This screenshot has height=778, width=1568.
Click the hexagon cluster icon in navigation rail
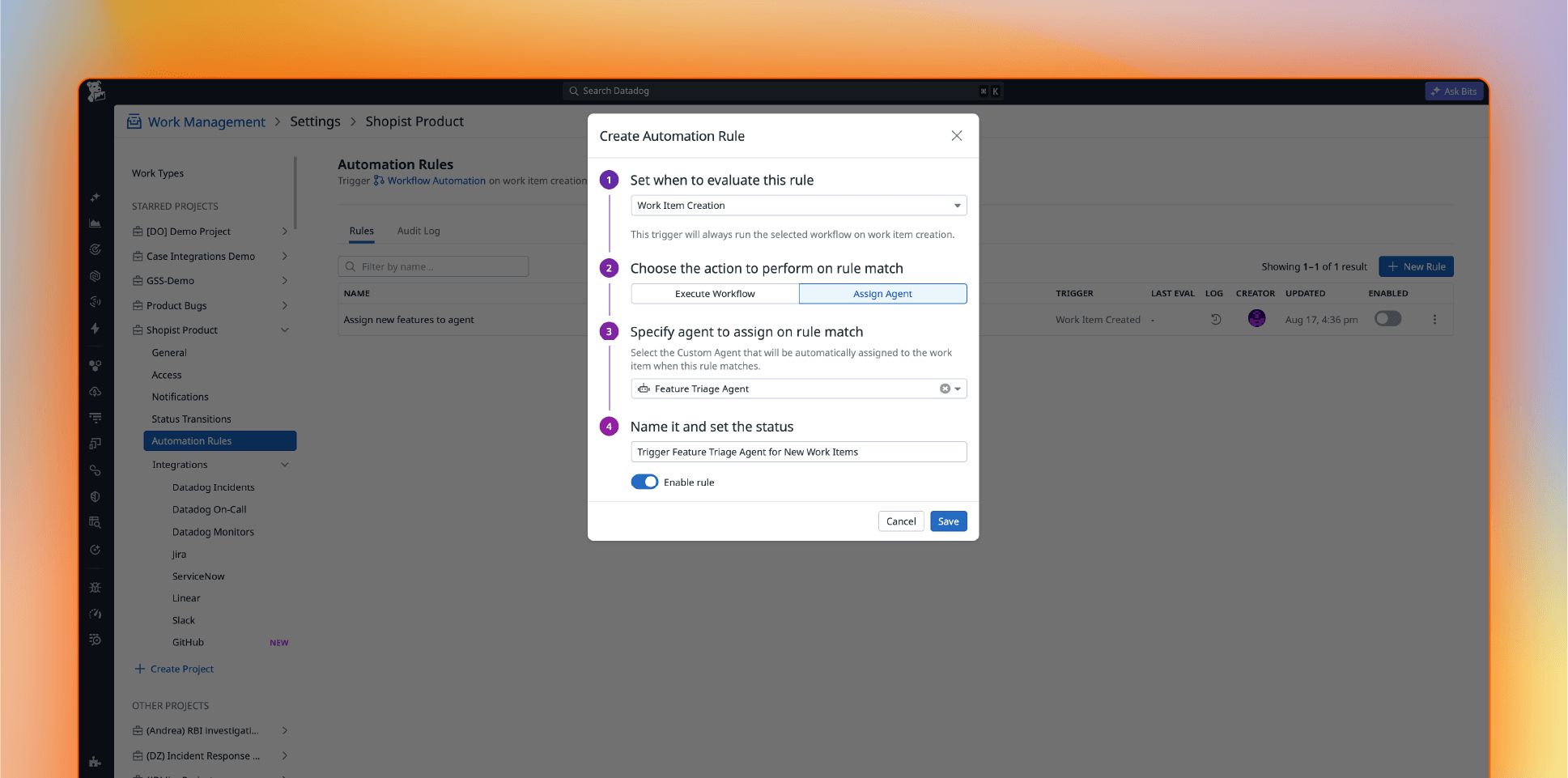[96, 365]
